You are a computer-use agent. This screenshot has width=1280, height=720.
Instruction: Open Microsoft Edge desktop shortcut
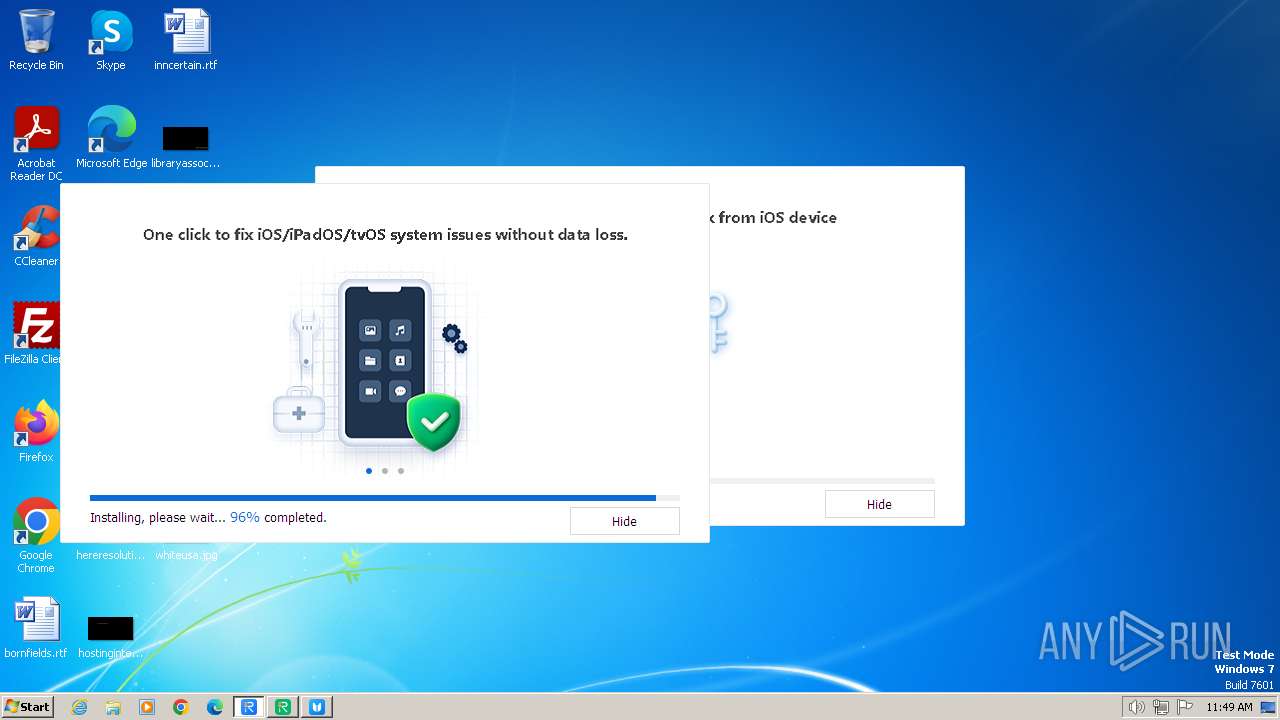111,138
